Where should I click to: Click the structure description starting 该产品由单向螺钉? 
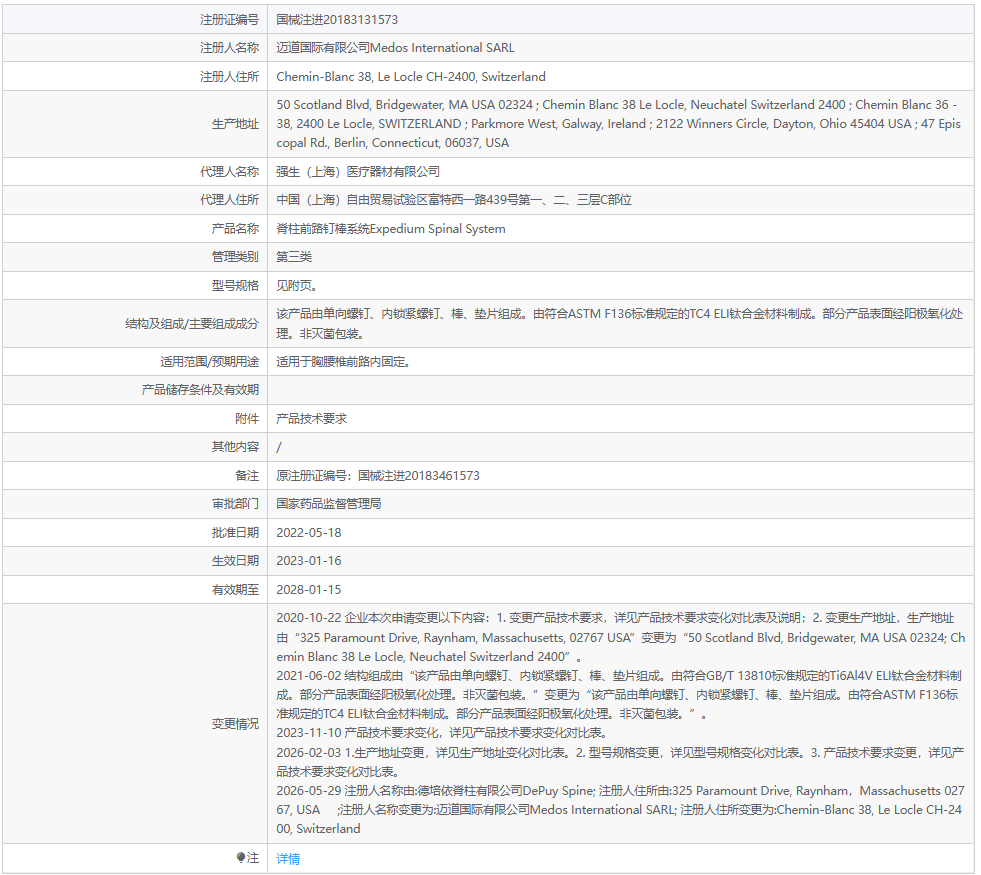tap(619, 323)
